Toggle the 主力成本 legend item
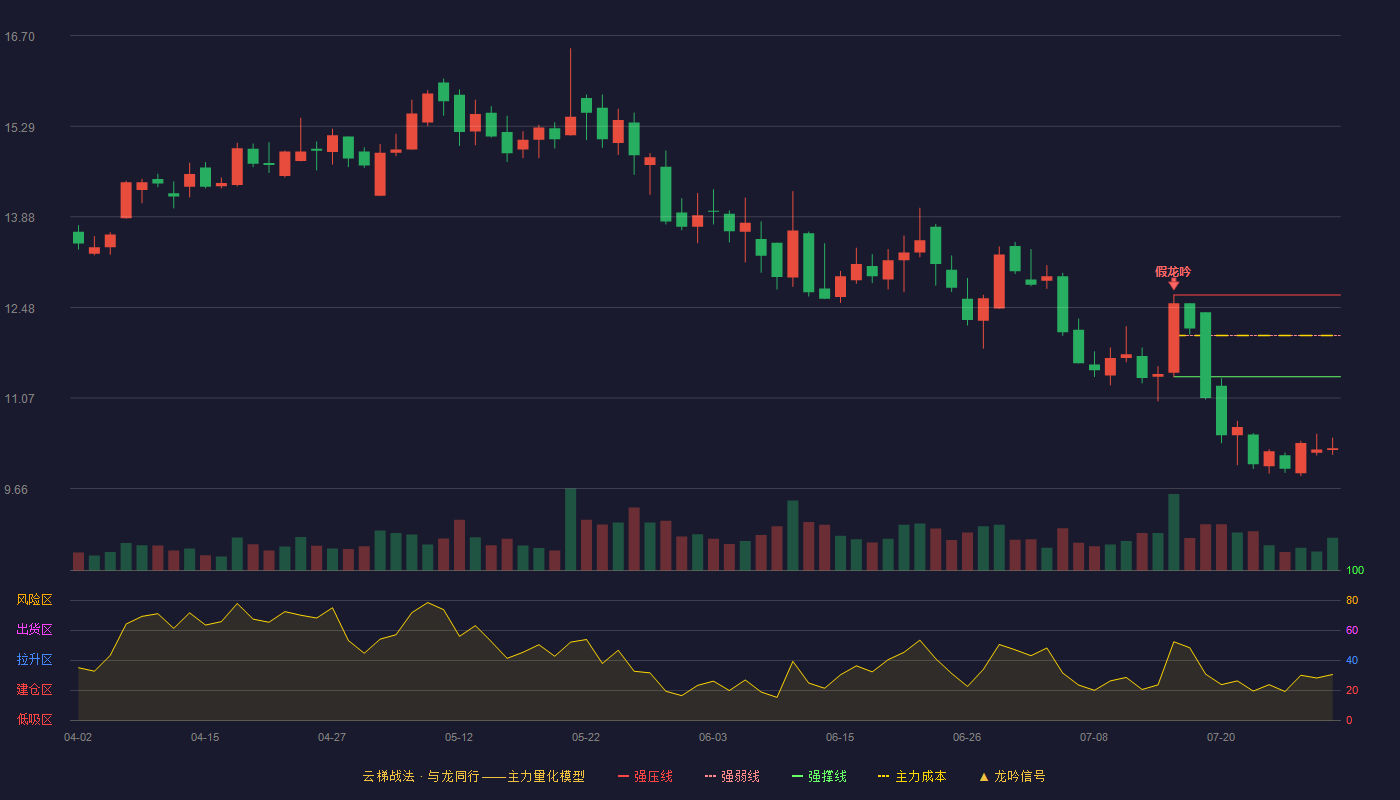The height and width of the screenshot is (800, 1400). [912, 776]
